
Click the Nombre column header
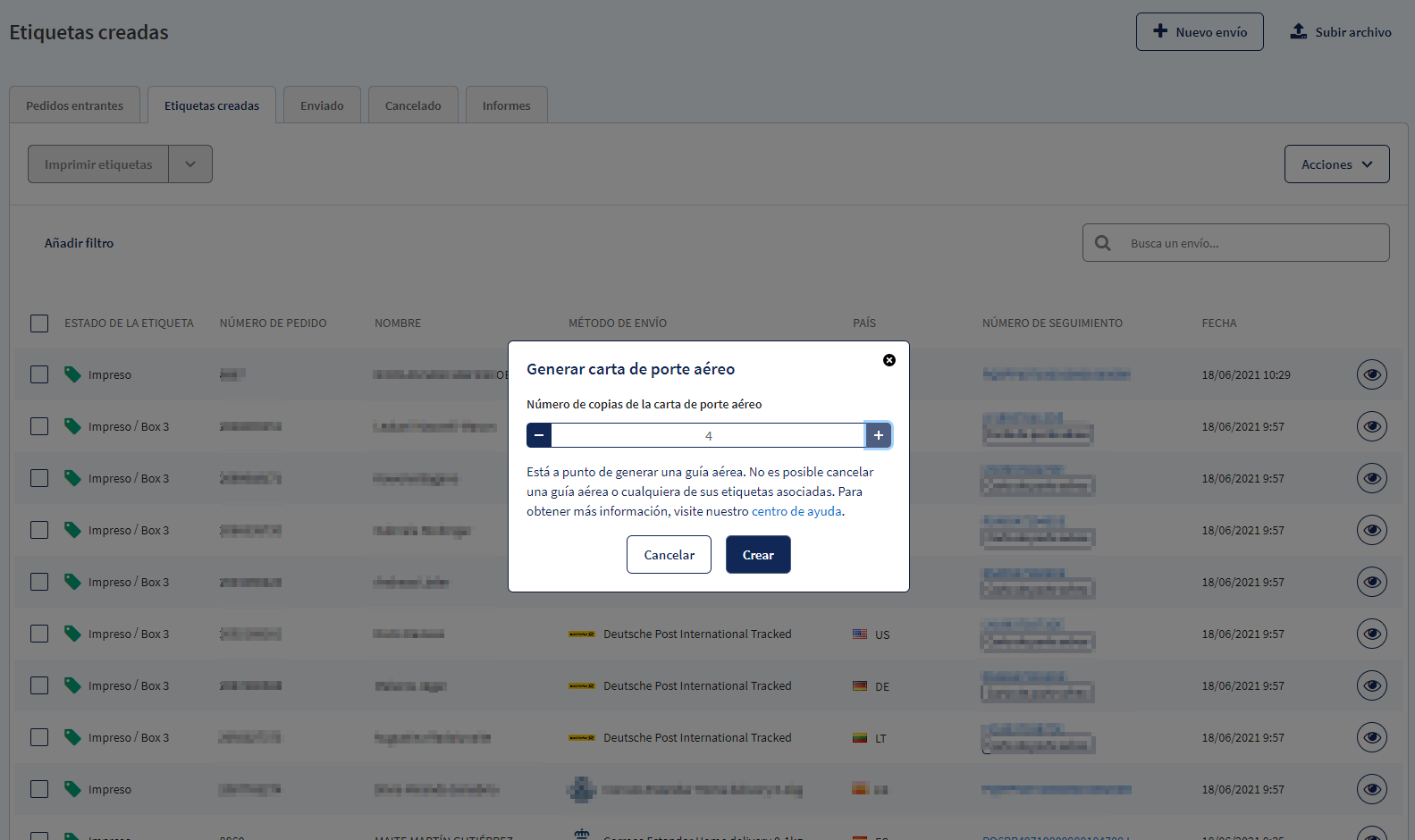pyautogui.click(x=398, y=323)
